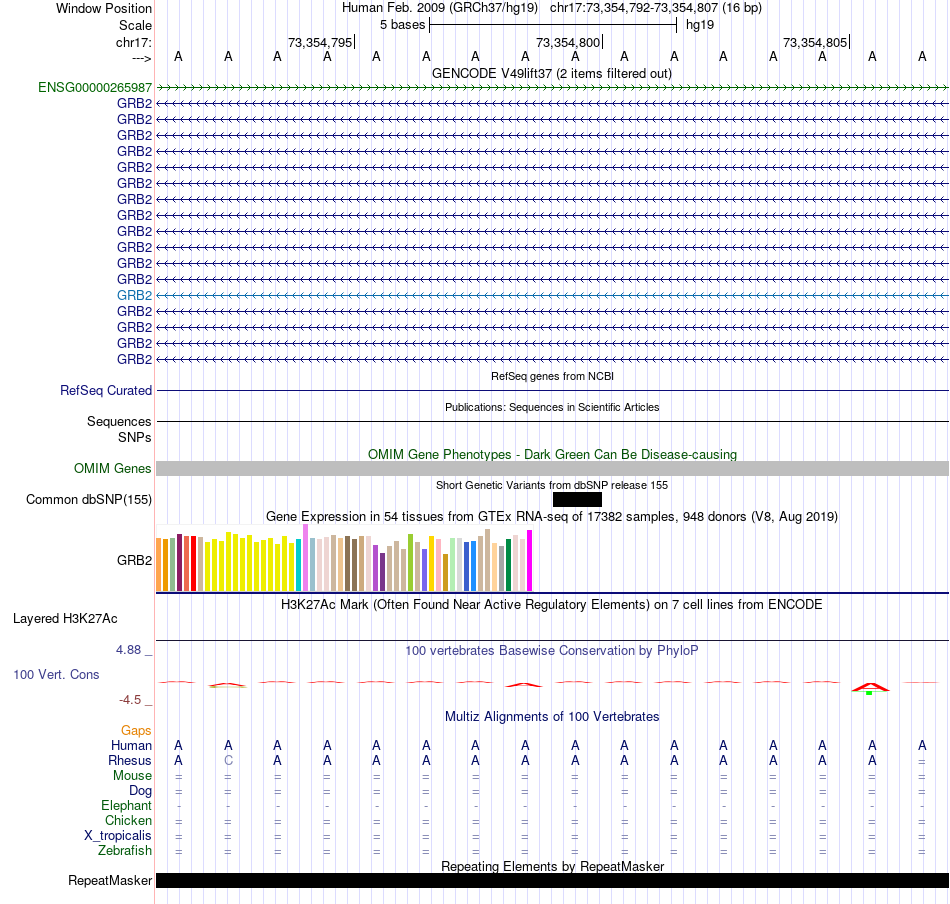The image size is (950, 904).
Task: Open the Common dbSNP(155) track label
Action: (x=89, y=499)
